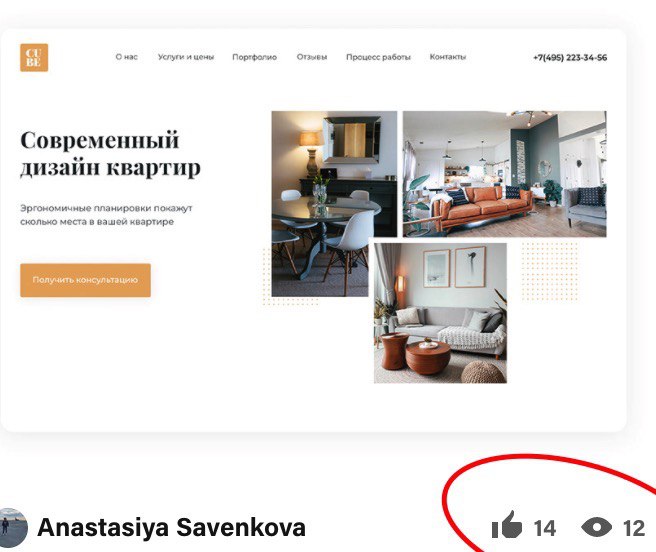Click the orange CUBE logo

[x=34, y=57]
